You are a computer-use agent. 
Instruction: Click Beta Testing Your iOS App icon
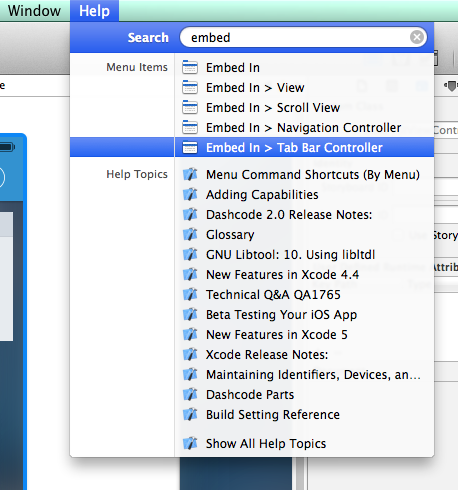click(x=190, y=315)
